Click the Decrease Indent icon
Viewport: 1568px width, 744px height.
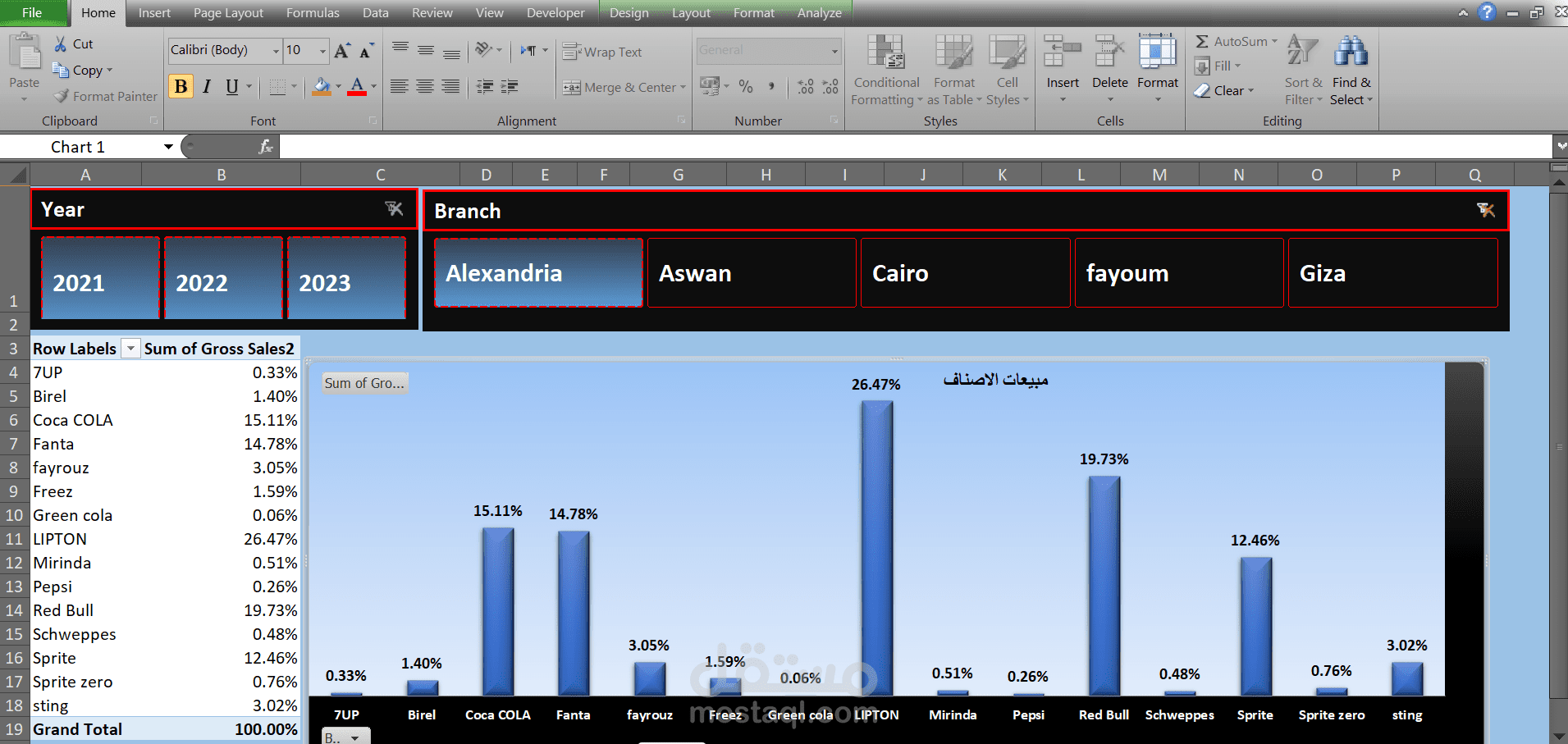tap(485, 86)
